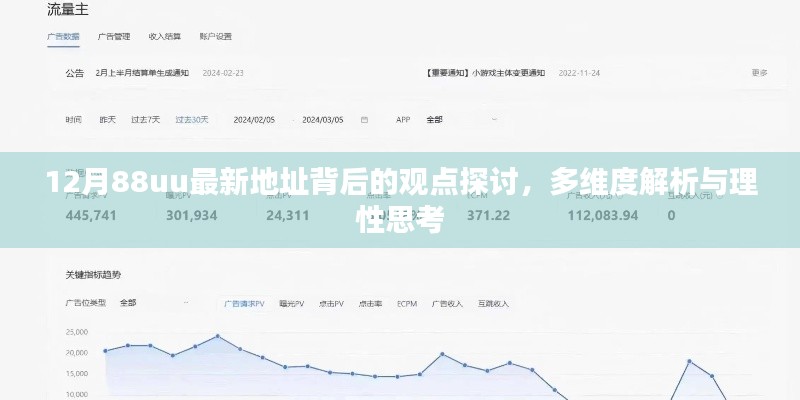Screen dimensions: 800x400
Task: Click the 24,311 stat value
Action: (287, 215)
